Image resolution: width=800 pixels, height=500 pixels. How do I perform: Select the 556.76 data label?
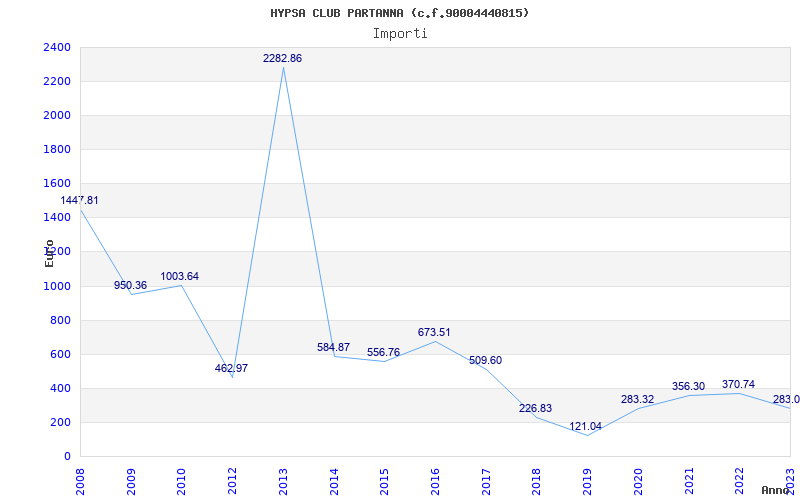tap(383, 352)
